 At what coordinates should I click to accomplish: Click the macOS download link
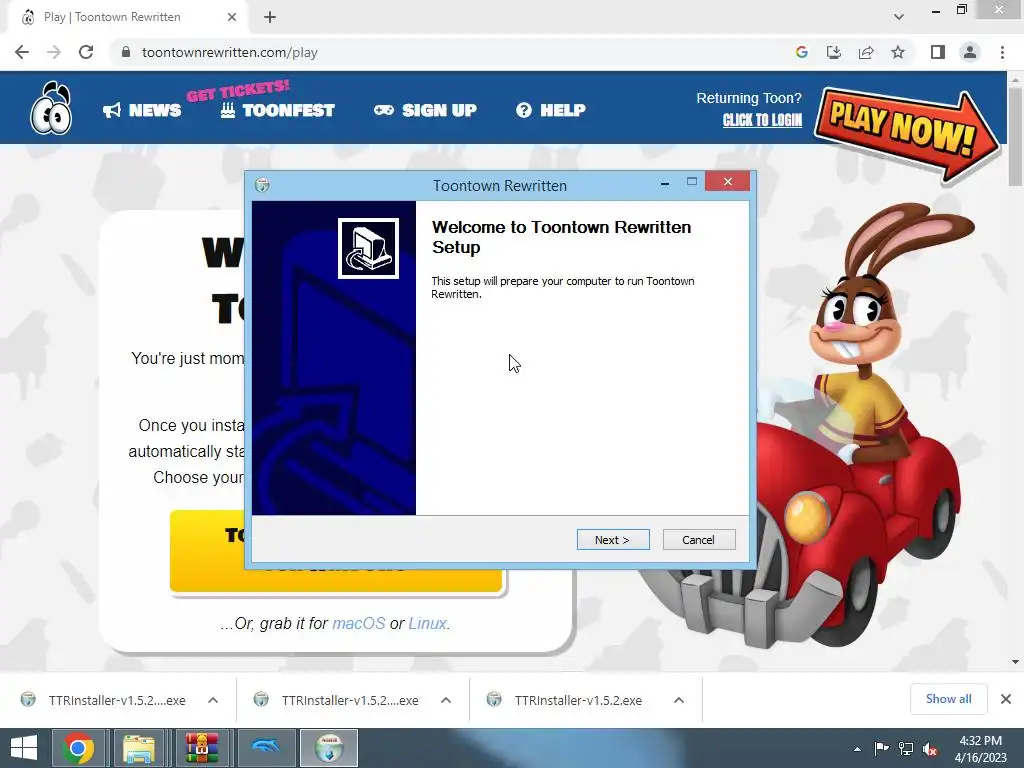359,624
